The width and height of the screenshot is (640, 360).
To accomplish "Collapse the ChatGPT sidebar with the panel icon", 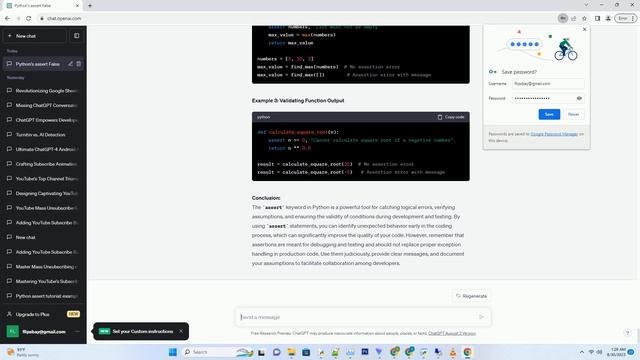I will pyautogui.click(x=77, y=36).
